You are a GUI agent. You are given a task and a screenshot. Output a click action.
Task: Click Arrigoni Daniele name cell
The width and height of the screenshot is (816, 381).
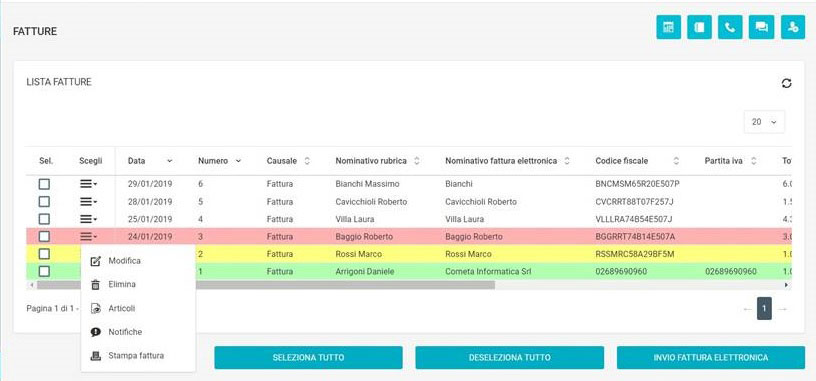pyautogui.click(x=365, y=272)
